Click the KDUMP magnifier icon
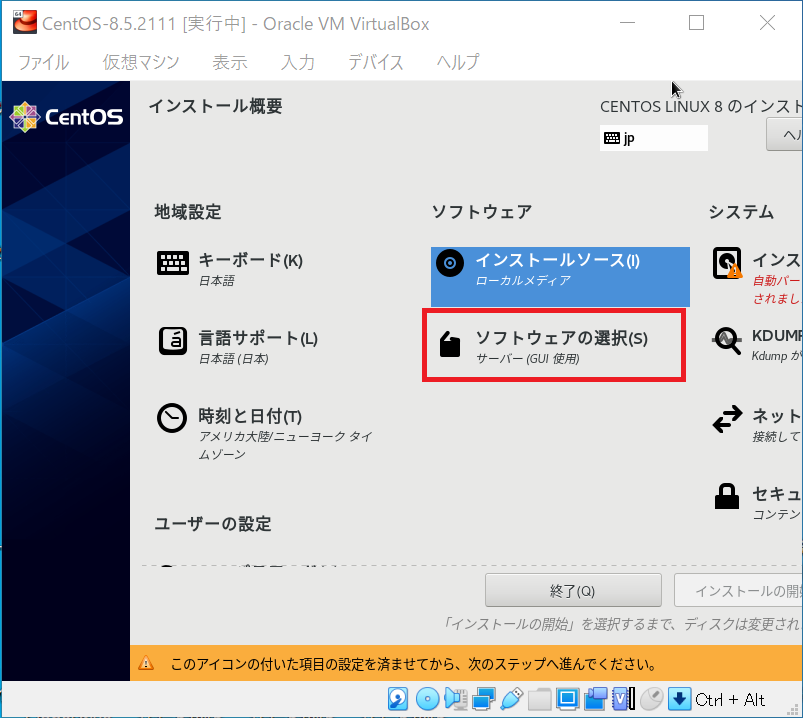 727,341
